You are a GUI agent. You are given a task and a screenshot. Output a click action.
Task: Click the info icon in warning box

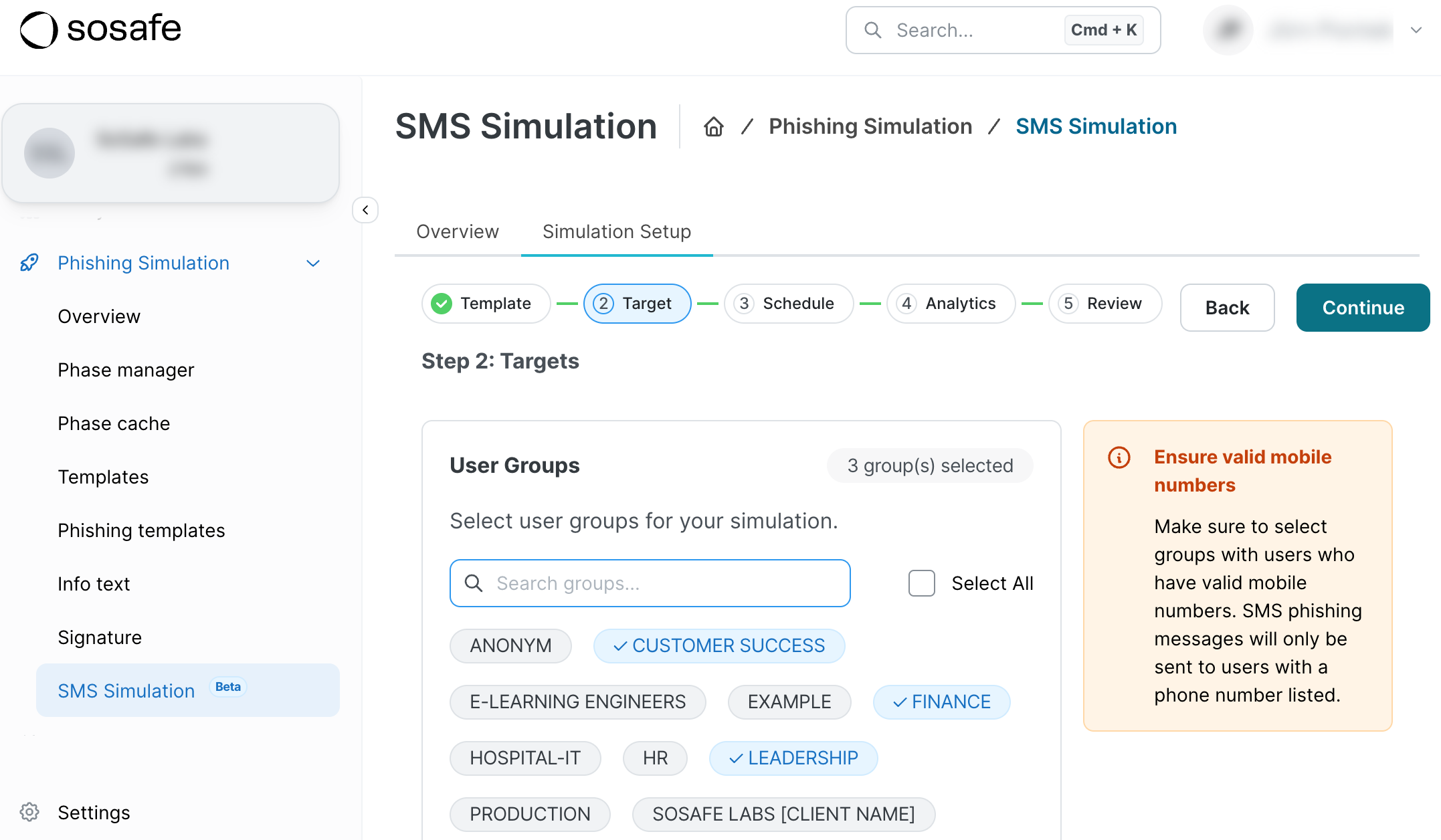click(1119, 457)
